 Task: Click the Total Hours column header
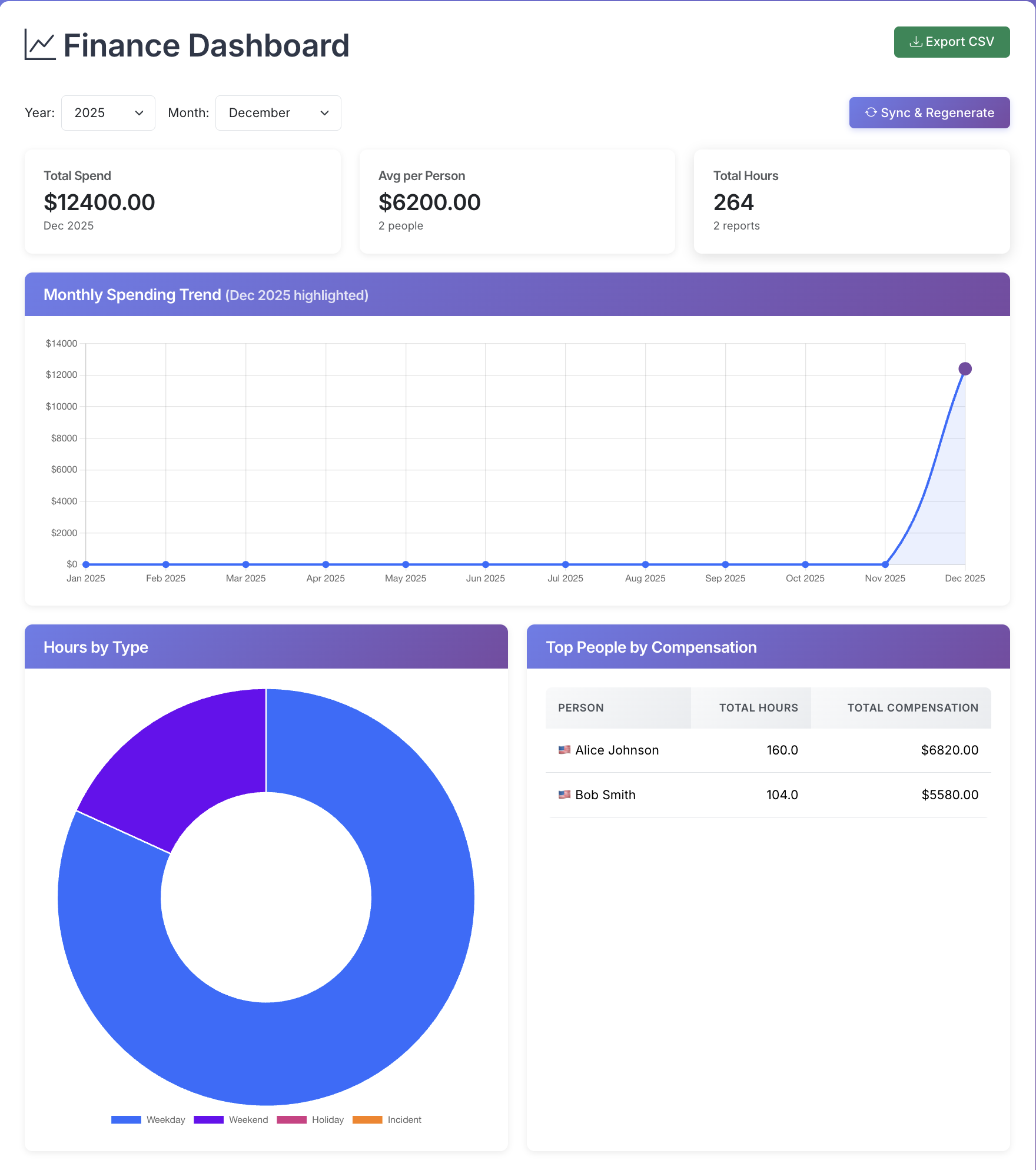[758, 707]
